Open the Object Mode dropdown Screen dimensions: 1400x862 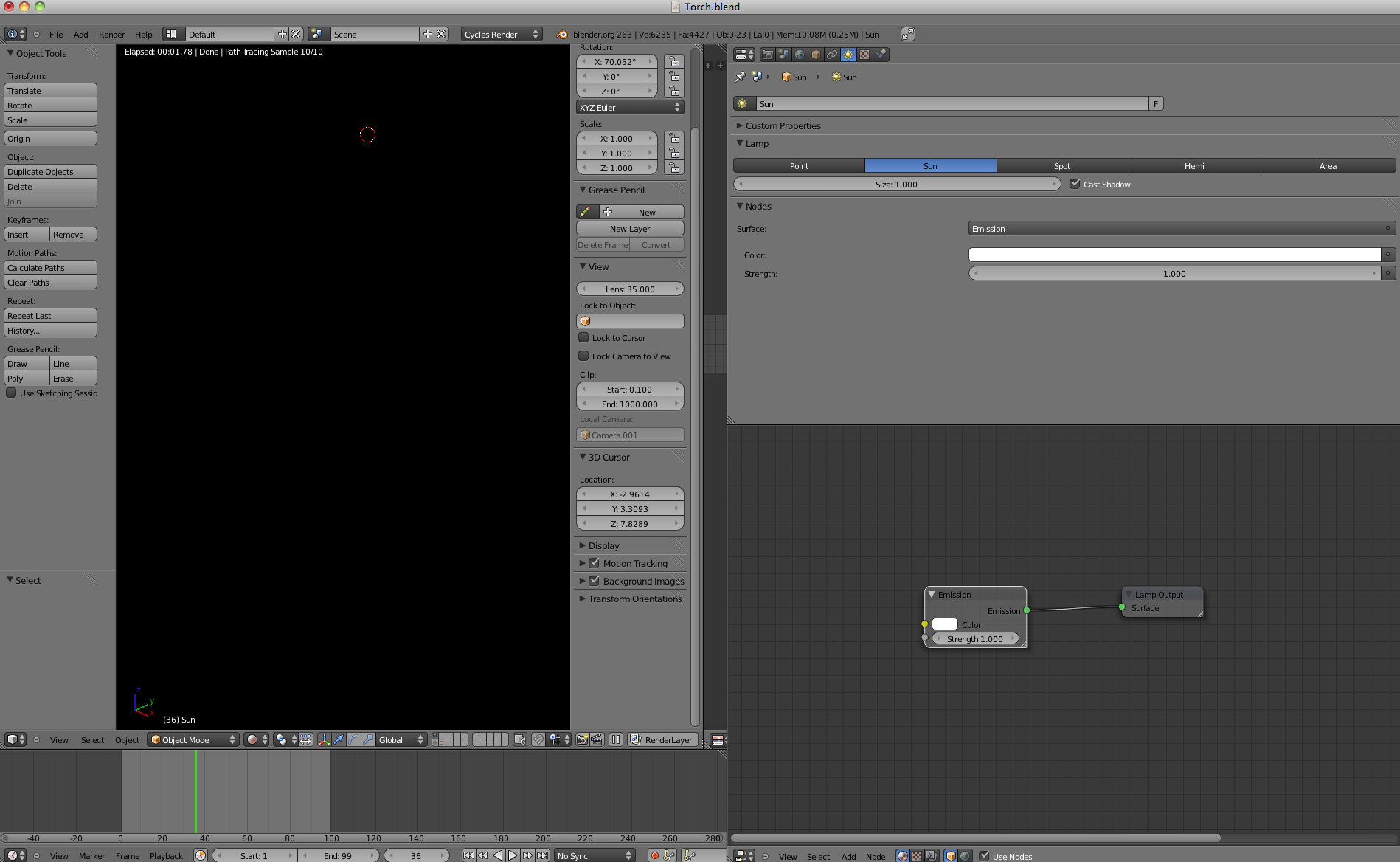coord(193,739)
